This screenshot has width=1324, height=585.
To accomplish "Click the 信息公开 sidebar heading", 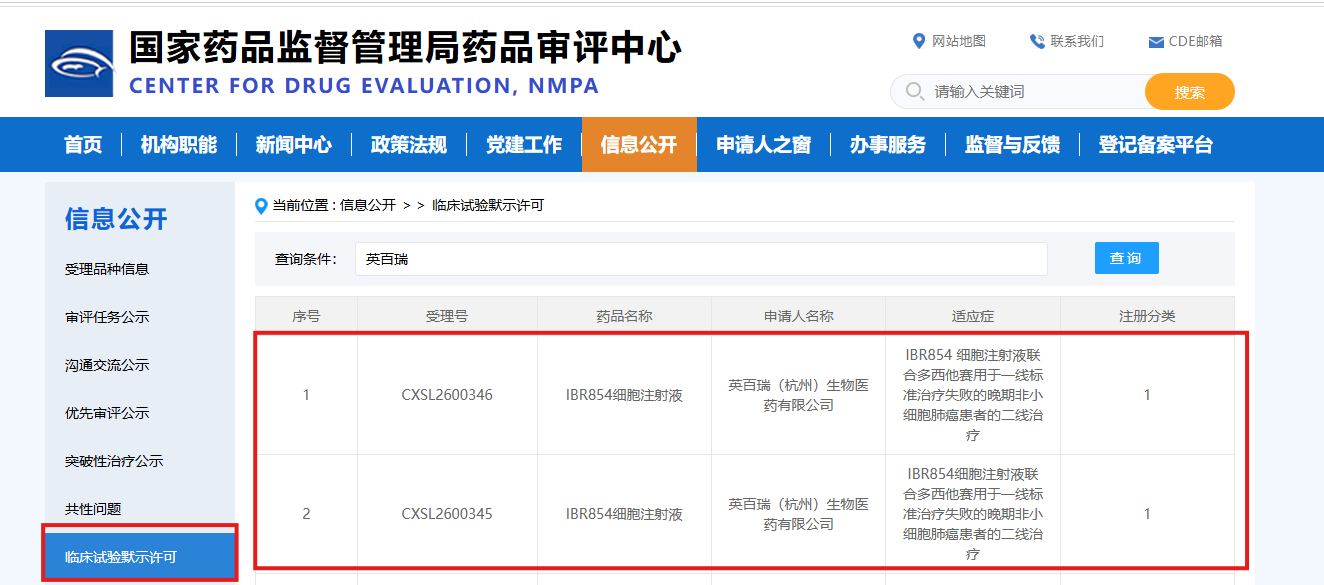I will [x=116, y=218].
